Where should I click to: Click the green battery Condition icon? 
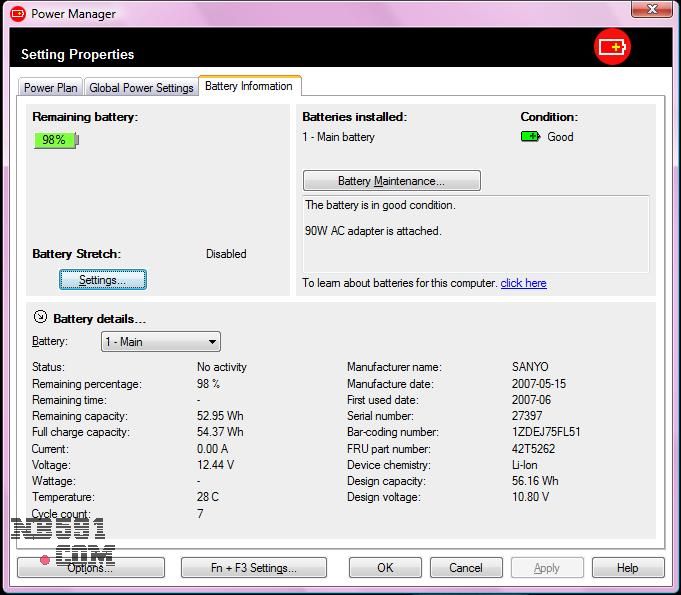[530, 137]
